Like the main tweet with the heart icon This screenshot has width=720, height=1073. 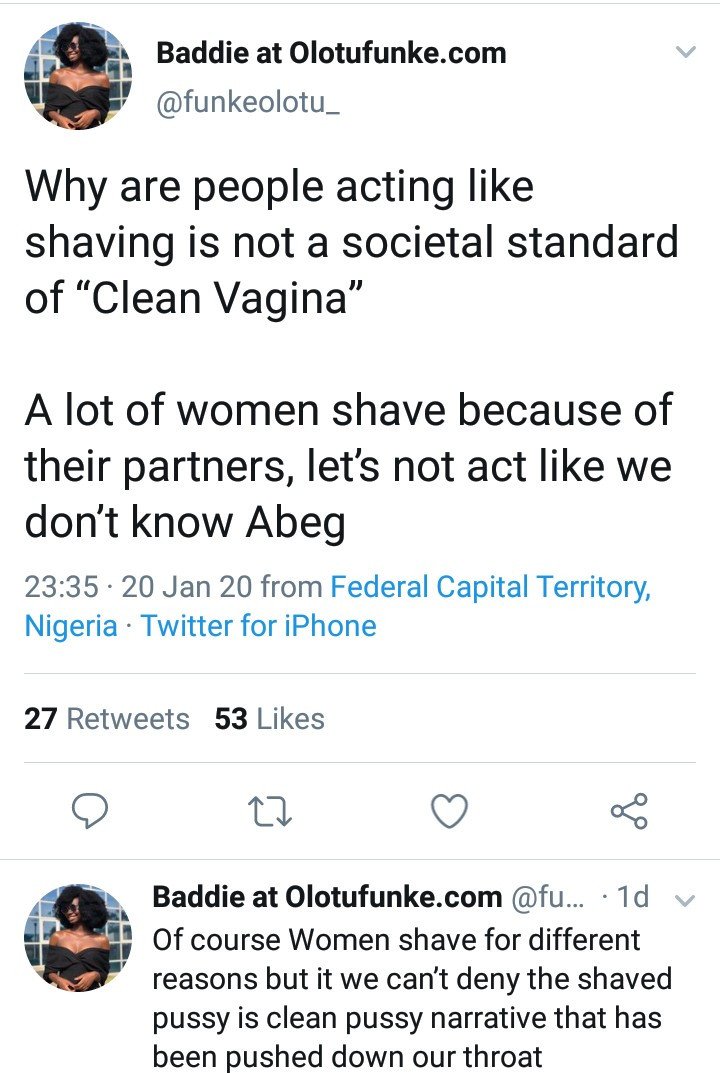tap(450, 811)
